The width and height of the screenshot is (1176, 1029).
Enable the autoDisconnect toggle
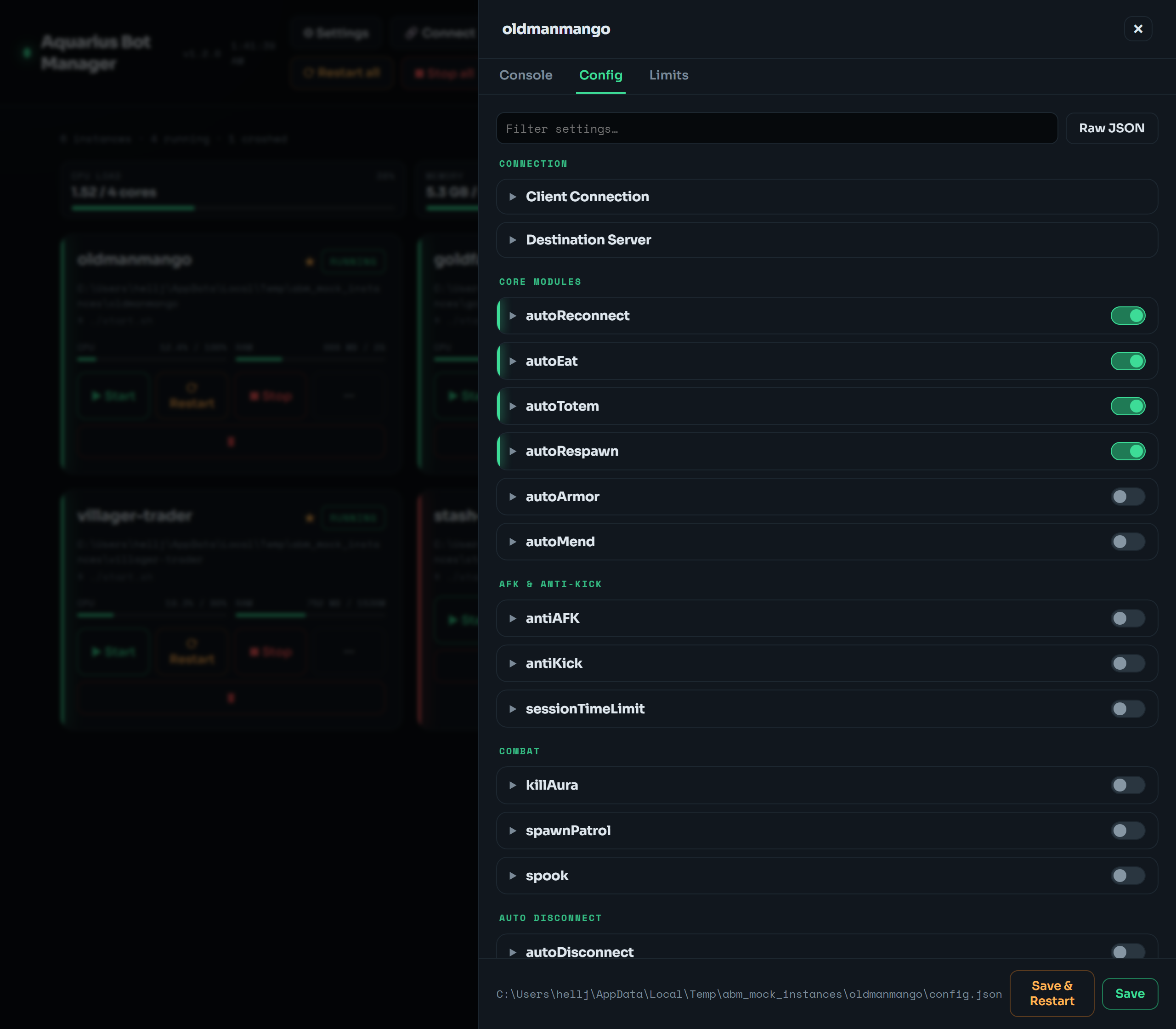(1128, 951)
